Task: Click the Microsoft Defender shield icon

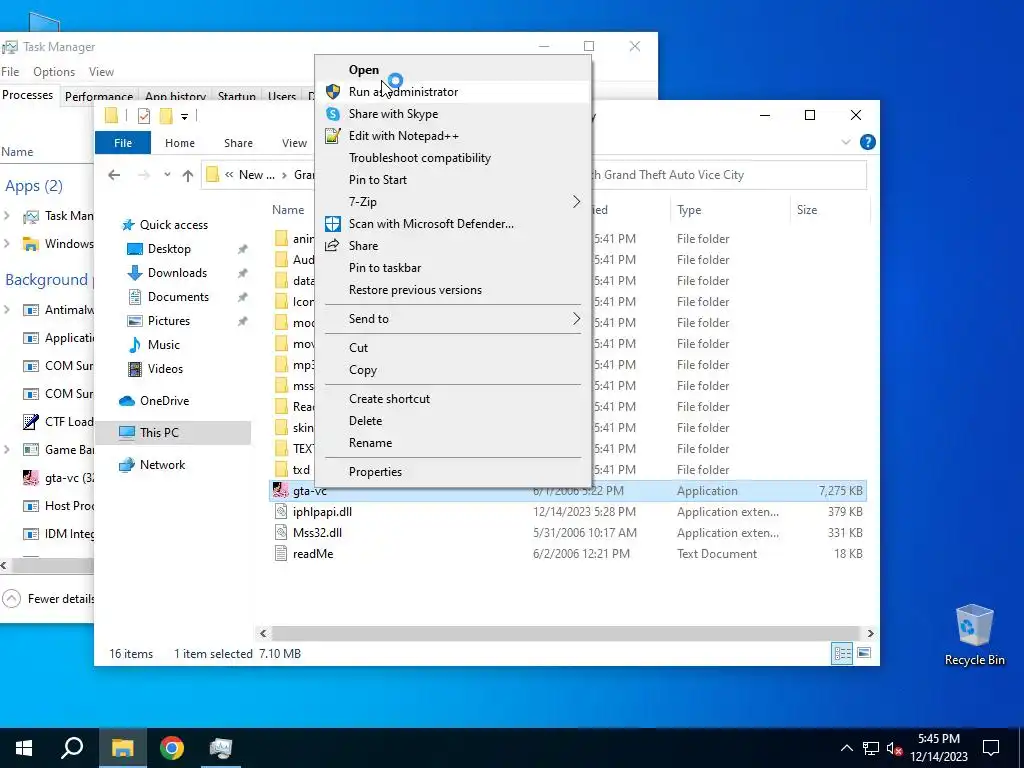Action: pos(333,224)
